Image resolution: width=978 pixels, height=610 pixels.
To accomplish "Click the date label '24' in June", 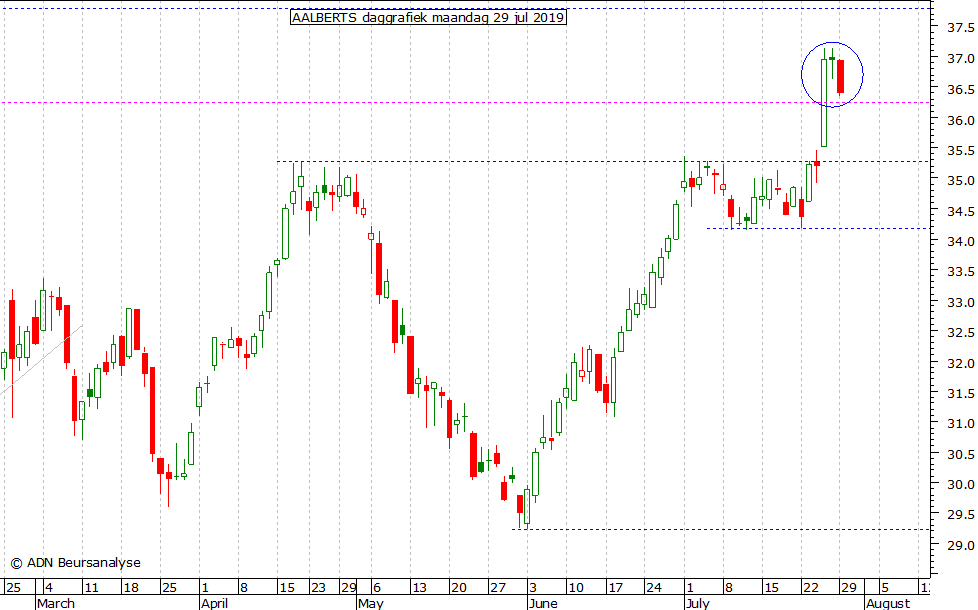I will click(x=654, y=588).
